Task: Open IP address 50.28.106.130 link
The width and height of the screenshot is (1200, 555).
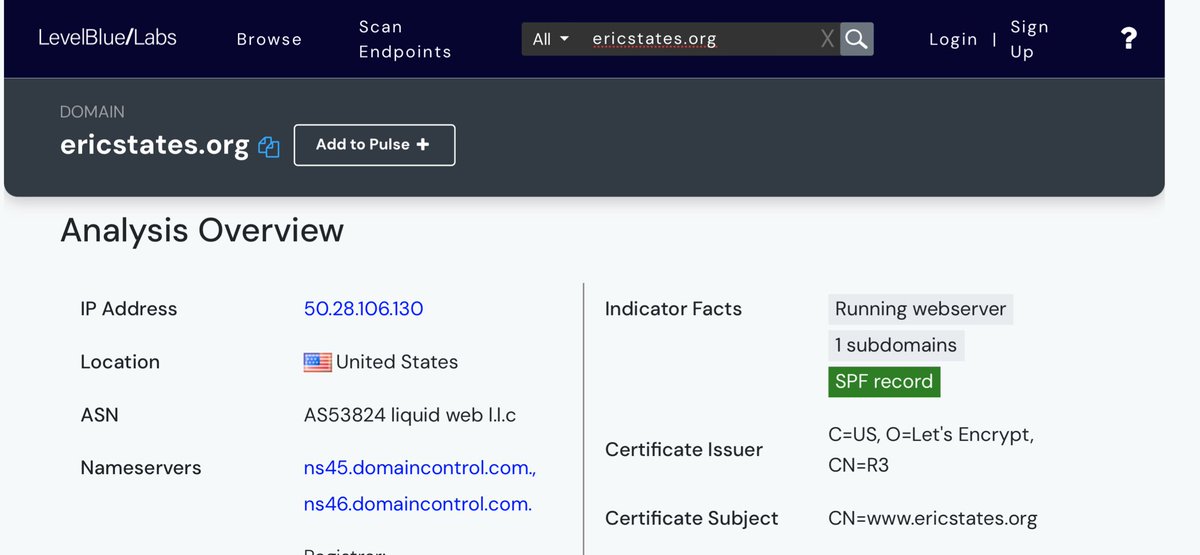Action: click(x=363, y=309)
